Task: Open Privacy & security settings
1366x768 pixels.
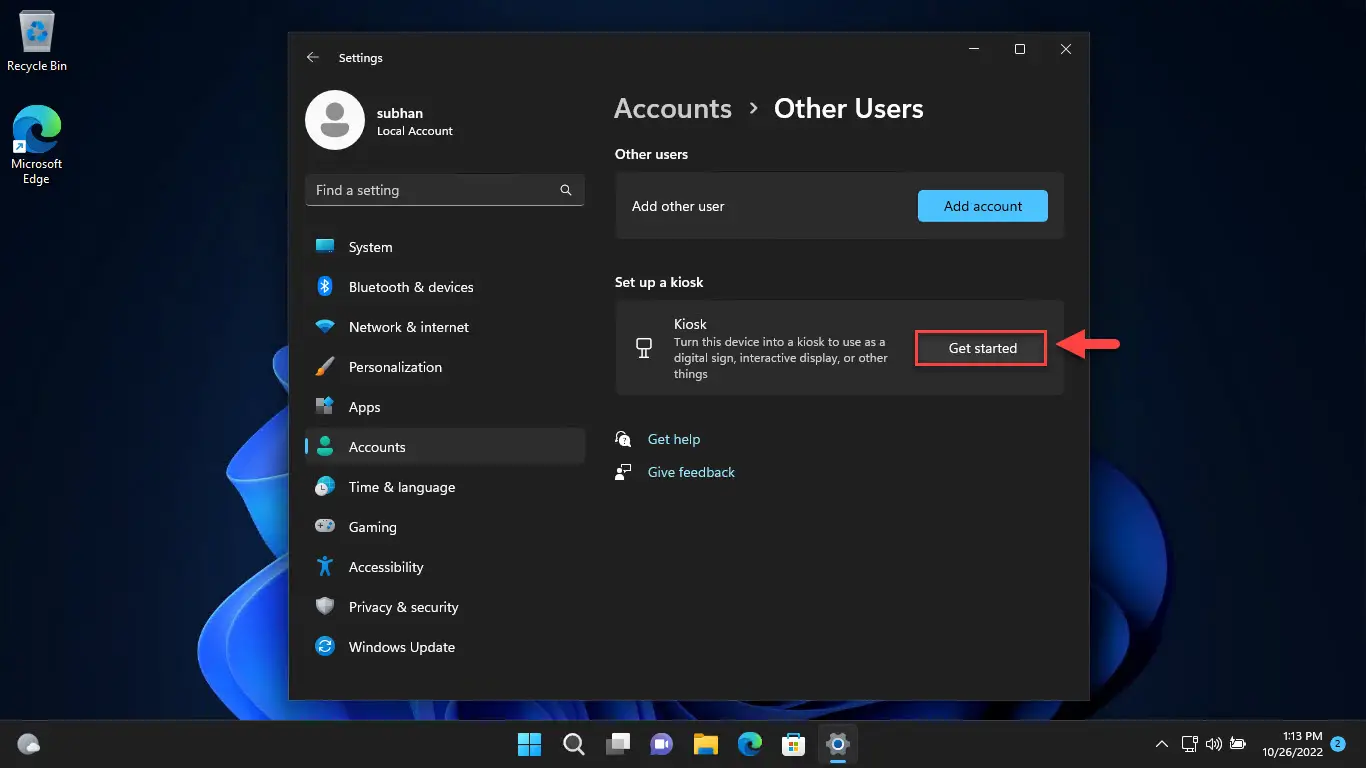Action: tap(445, 607)
